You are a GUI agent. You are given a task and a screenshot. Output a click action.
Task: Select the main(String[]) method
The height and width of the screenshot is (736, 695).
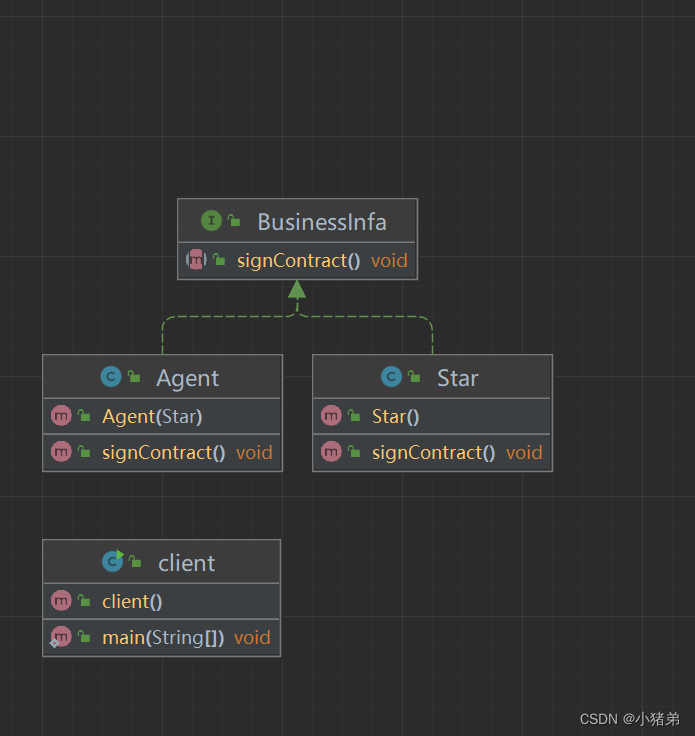click(163, 638)
